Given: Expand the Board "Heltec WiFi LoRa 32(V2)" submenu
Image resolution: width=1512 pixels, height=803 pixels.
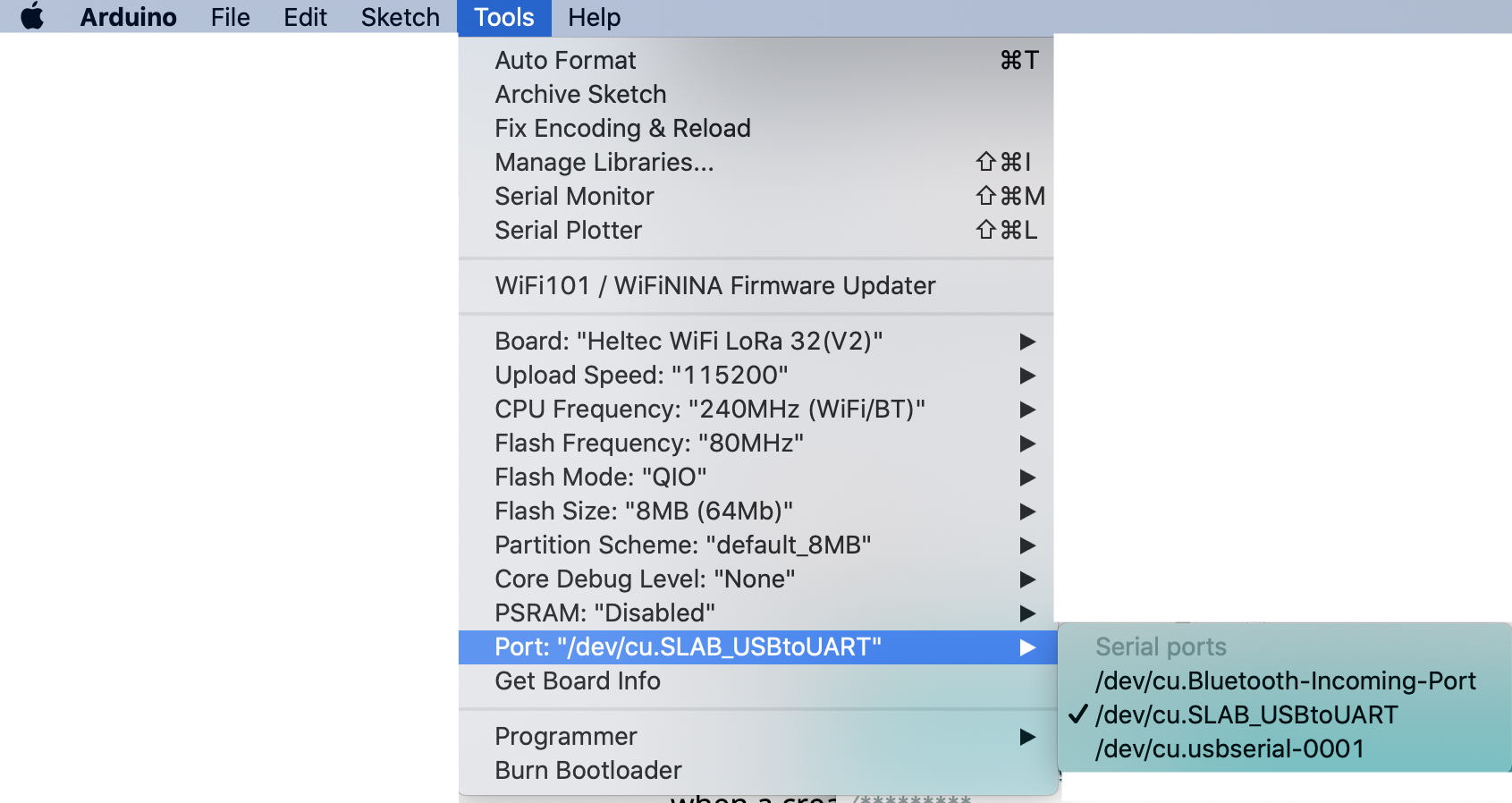Looking at the screenshot, I should tap(688, 342).
